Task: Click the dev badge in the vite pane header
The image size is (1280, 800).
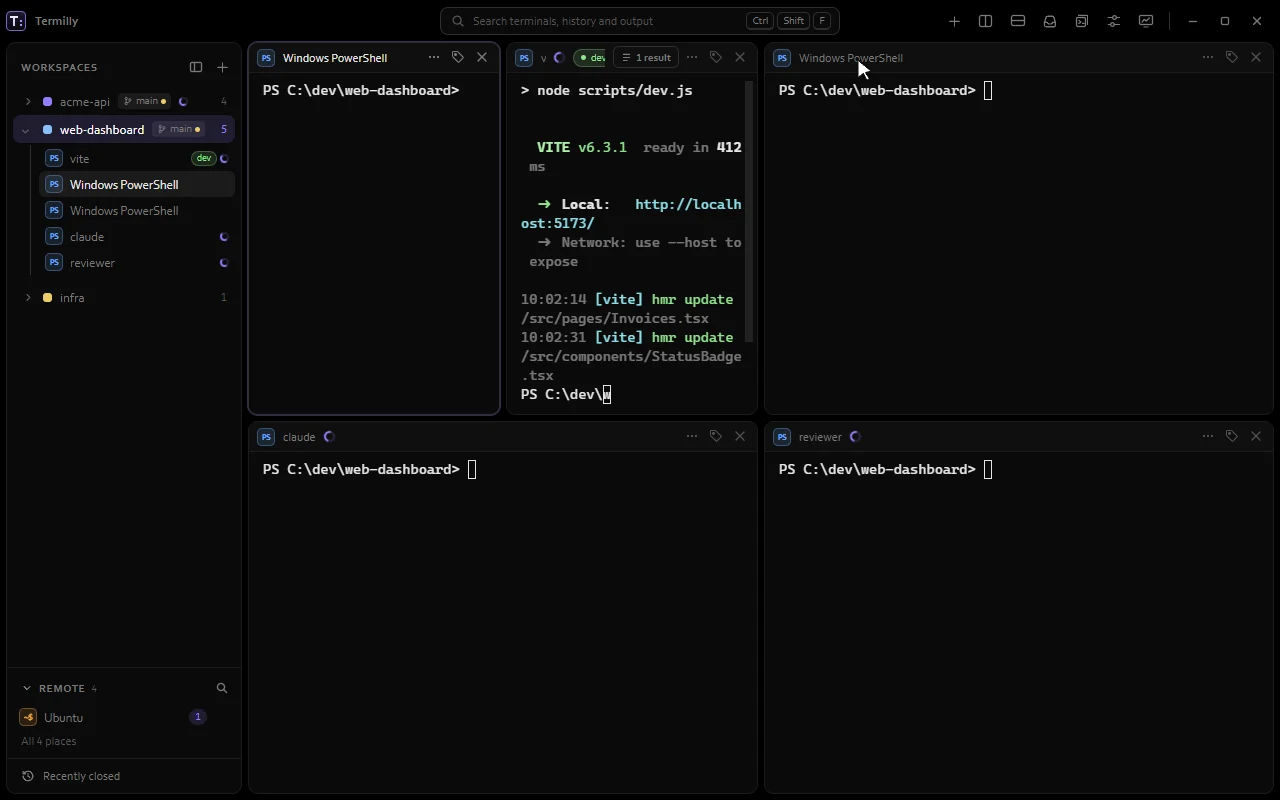Action: tap(591, 57)
